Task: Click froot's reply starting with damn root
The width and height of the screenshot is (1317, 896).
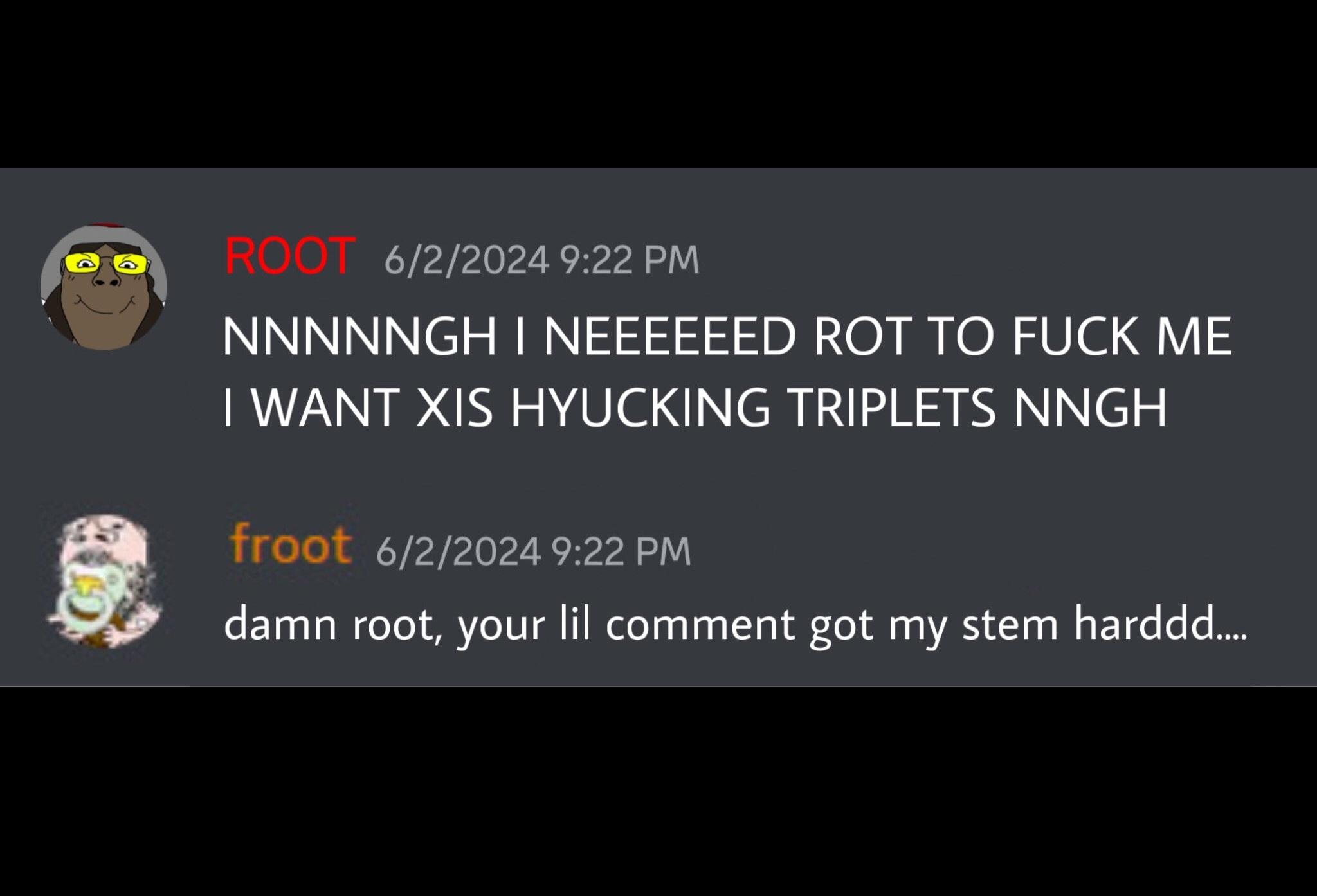Action: [736, 625]
